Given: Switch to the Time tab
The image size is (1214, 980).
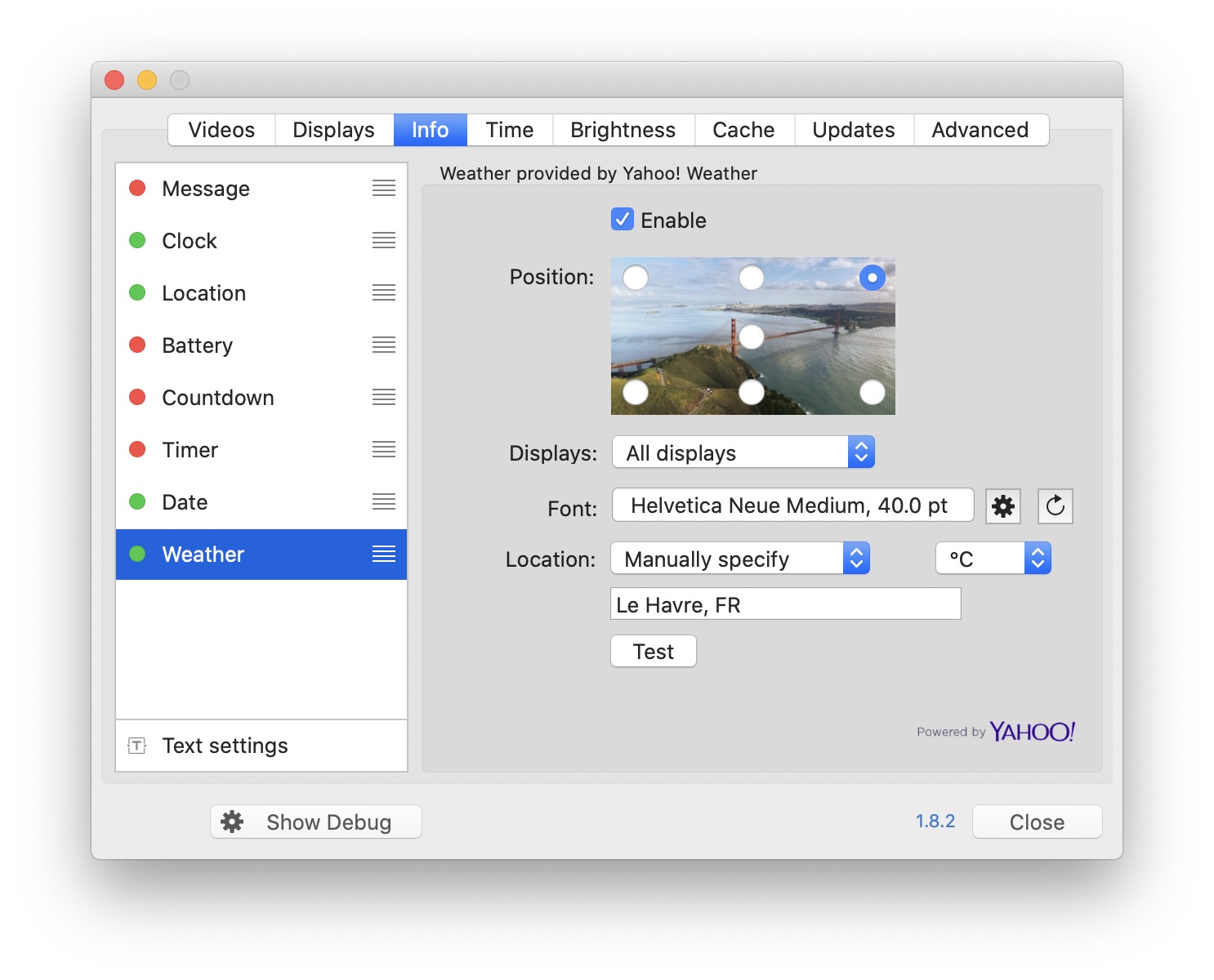Looking at the screenshot, I should (510, 130).
